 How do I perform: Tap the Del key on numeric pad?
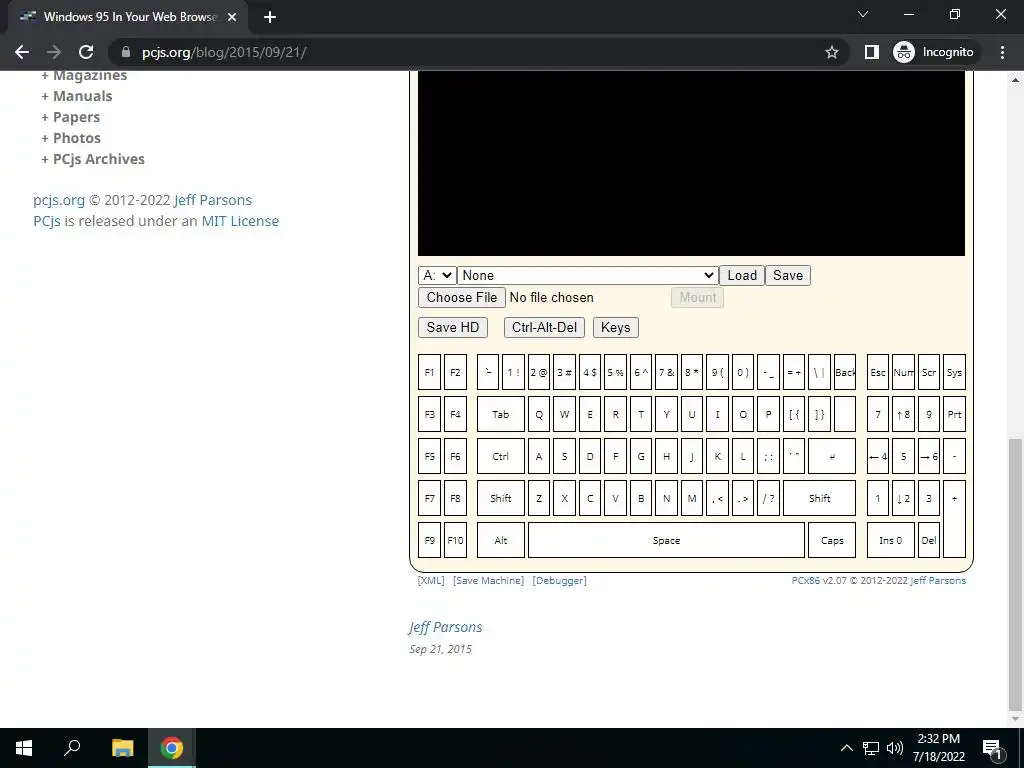click(929, 540)
